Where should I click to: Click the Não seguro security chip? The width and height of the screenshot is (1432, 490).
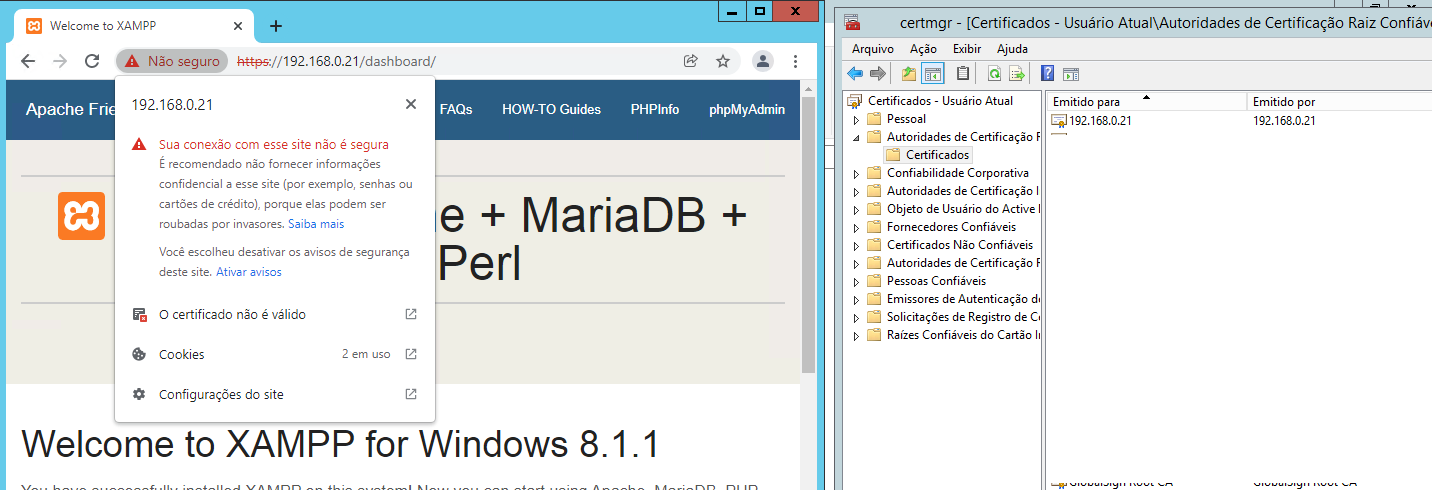coord(172,61)
